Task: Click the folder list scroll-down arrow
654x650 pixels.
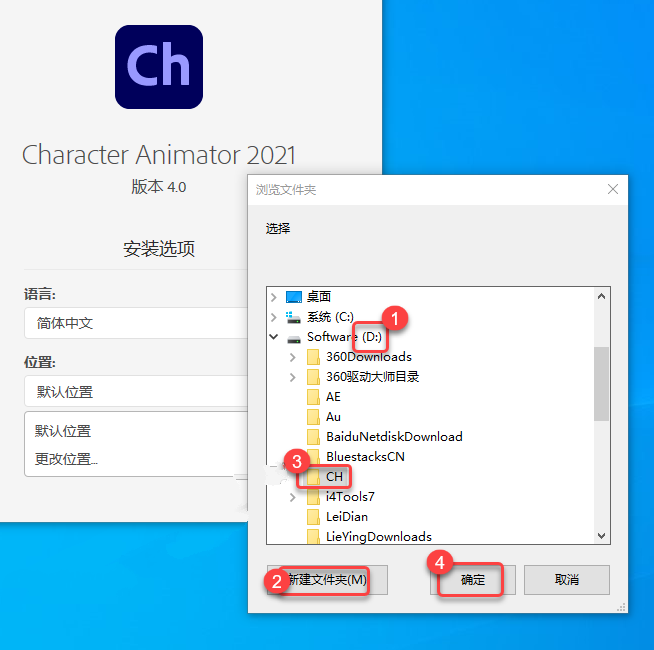Action: click(601, 536)
